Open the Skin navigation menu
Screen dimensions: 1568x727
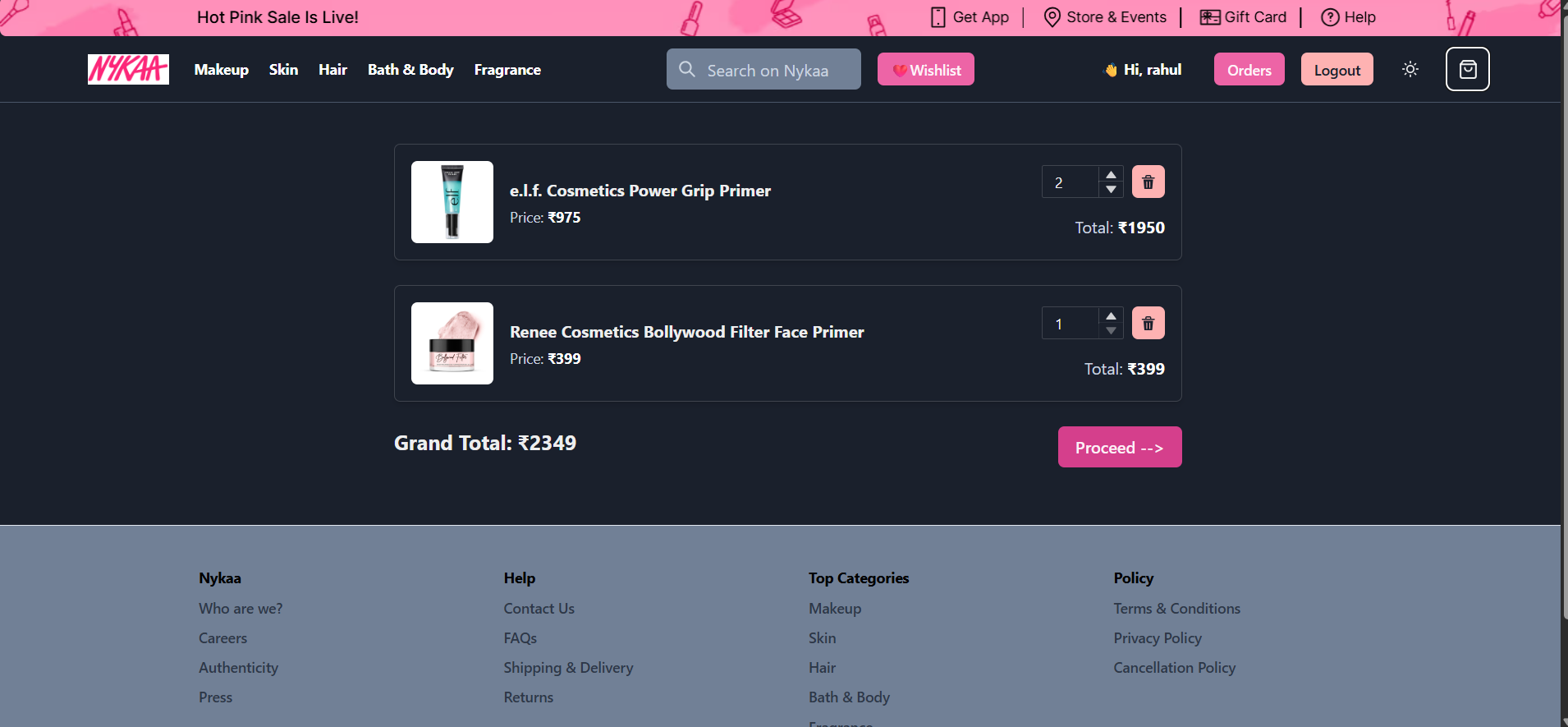[x=283, y=70]
